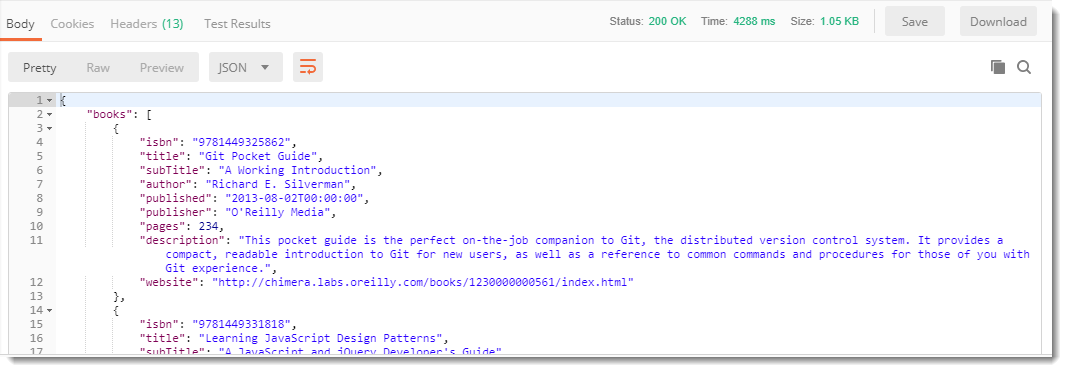Toggle the line wrap icon

[308, 67]
